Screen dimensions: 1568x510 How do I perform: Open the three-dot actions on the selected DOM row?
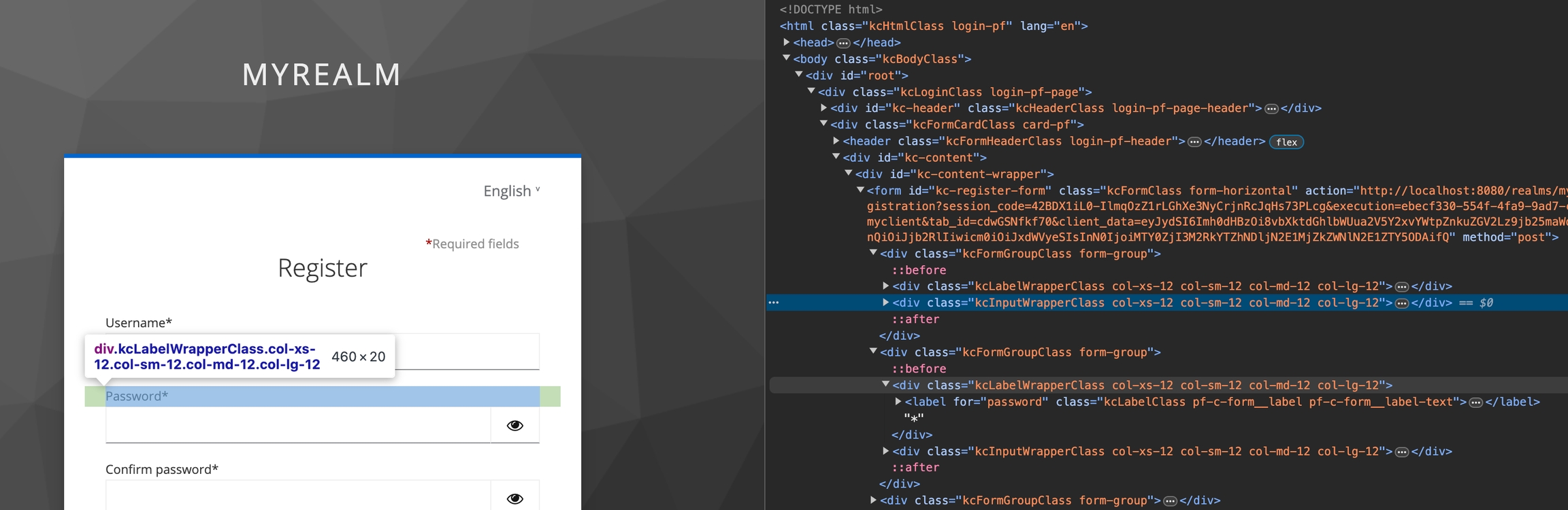774,303
